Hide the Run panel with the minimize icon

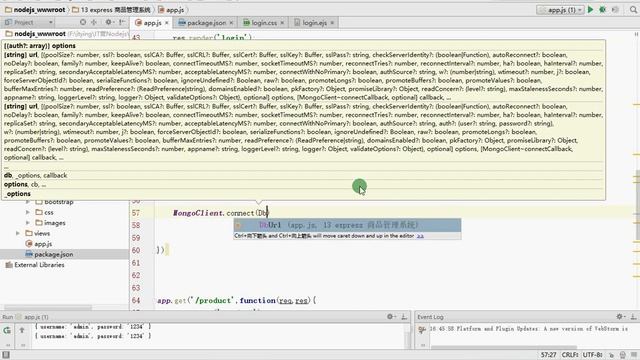click(x=404, y=317)
